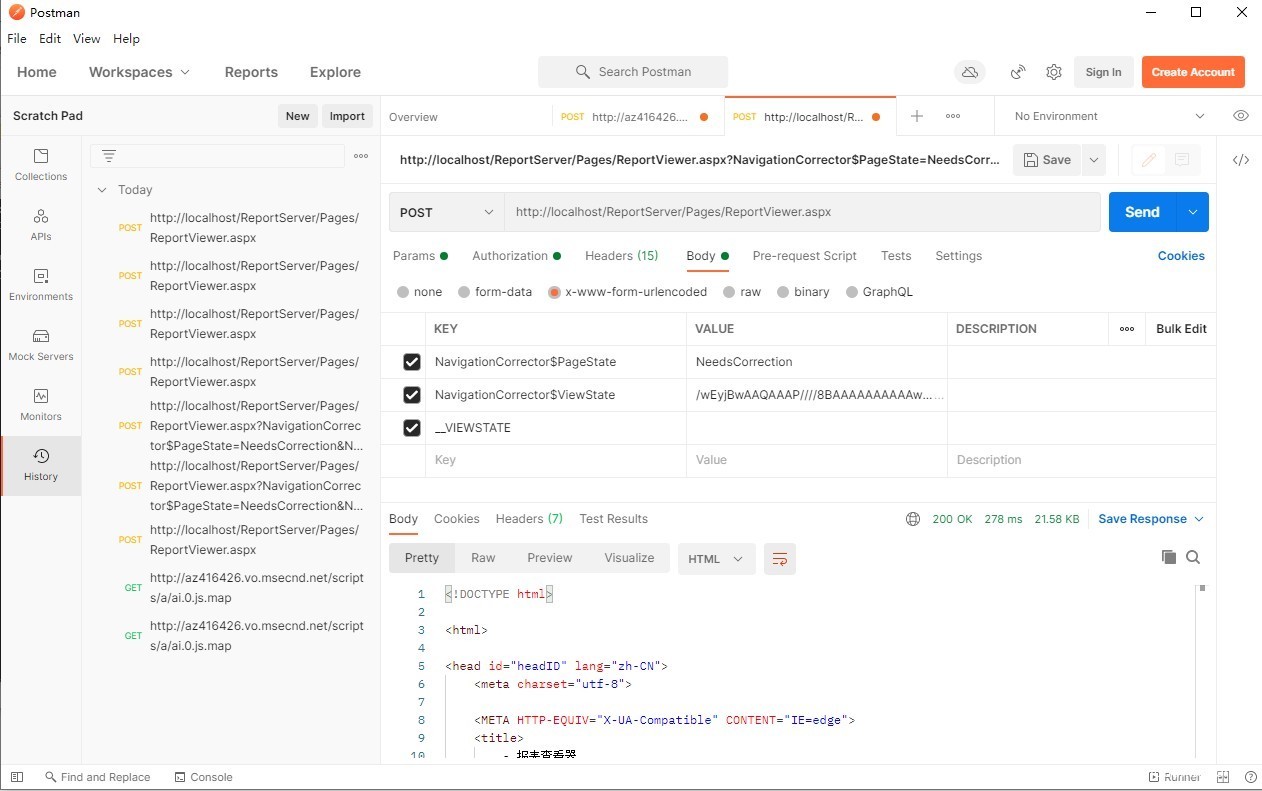Open the Mock Servers sidebar icon

41,345
